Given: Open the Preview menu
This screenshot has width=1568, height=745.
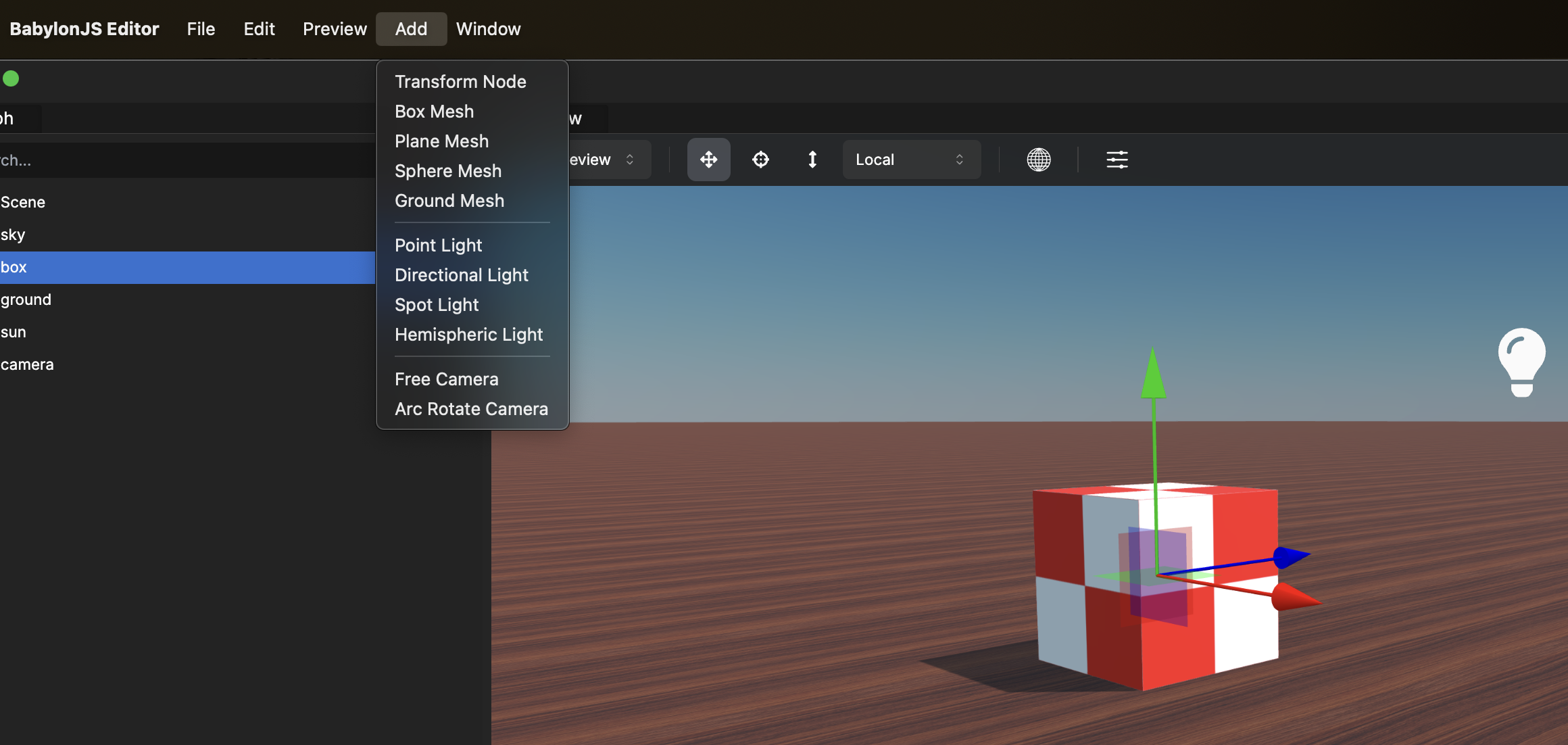Looking at the screenshot, I should tap(335, 29).
